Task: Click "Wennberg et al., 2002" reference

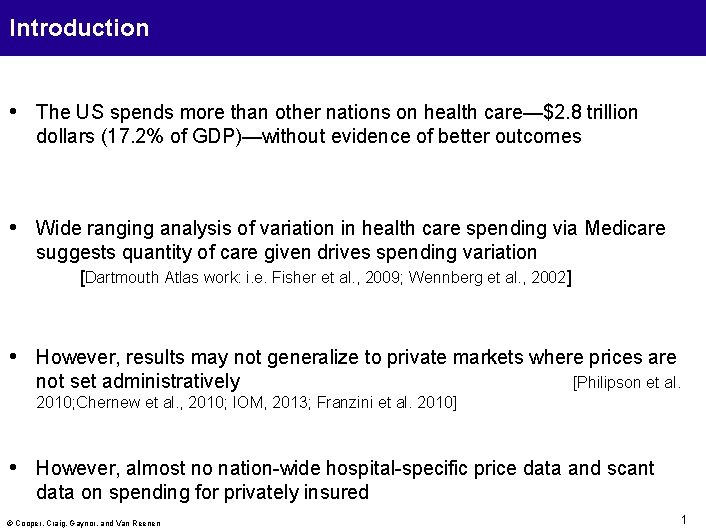Action: [x=487, y=277]
